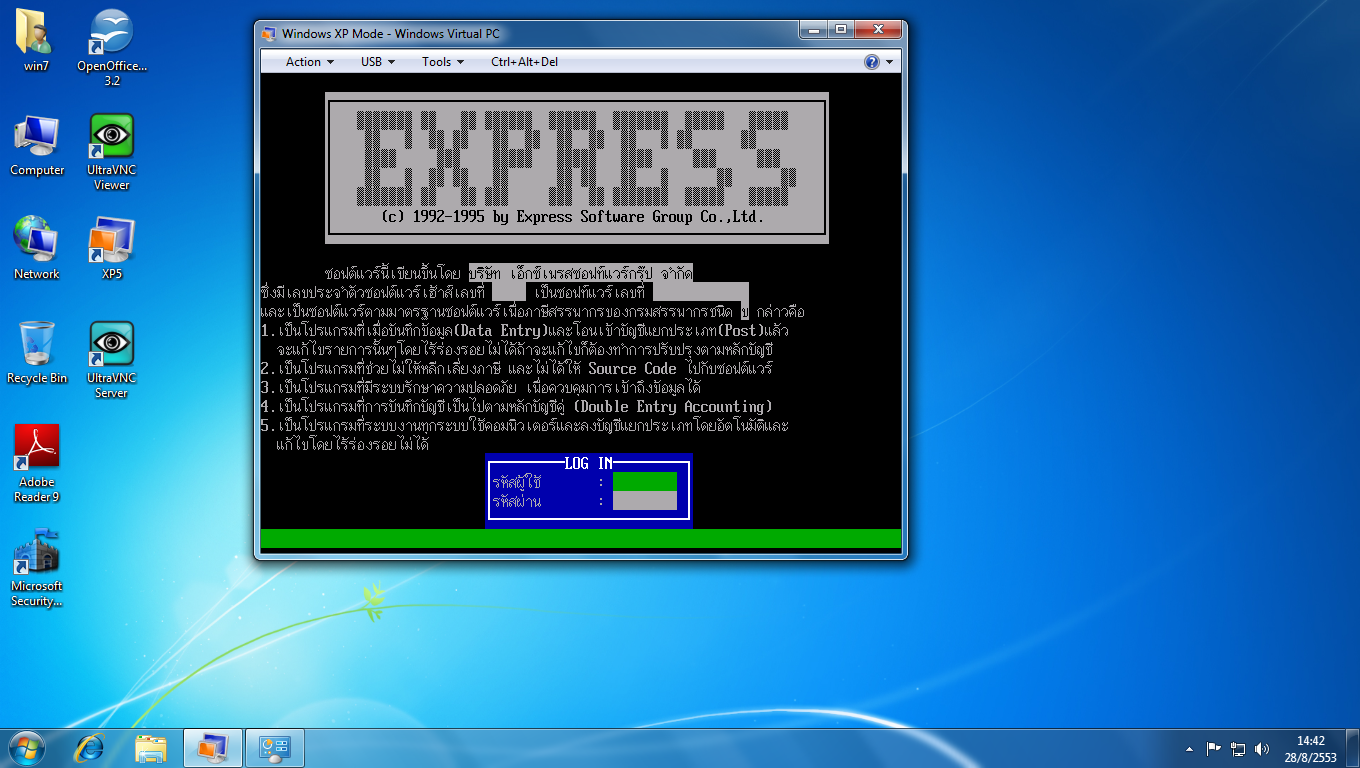Minimize the Windows XP Mode window

(x=815, y=30)
